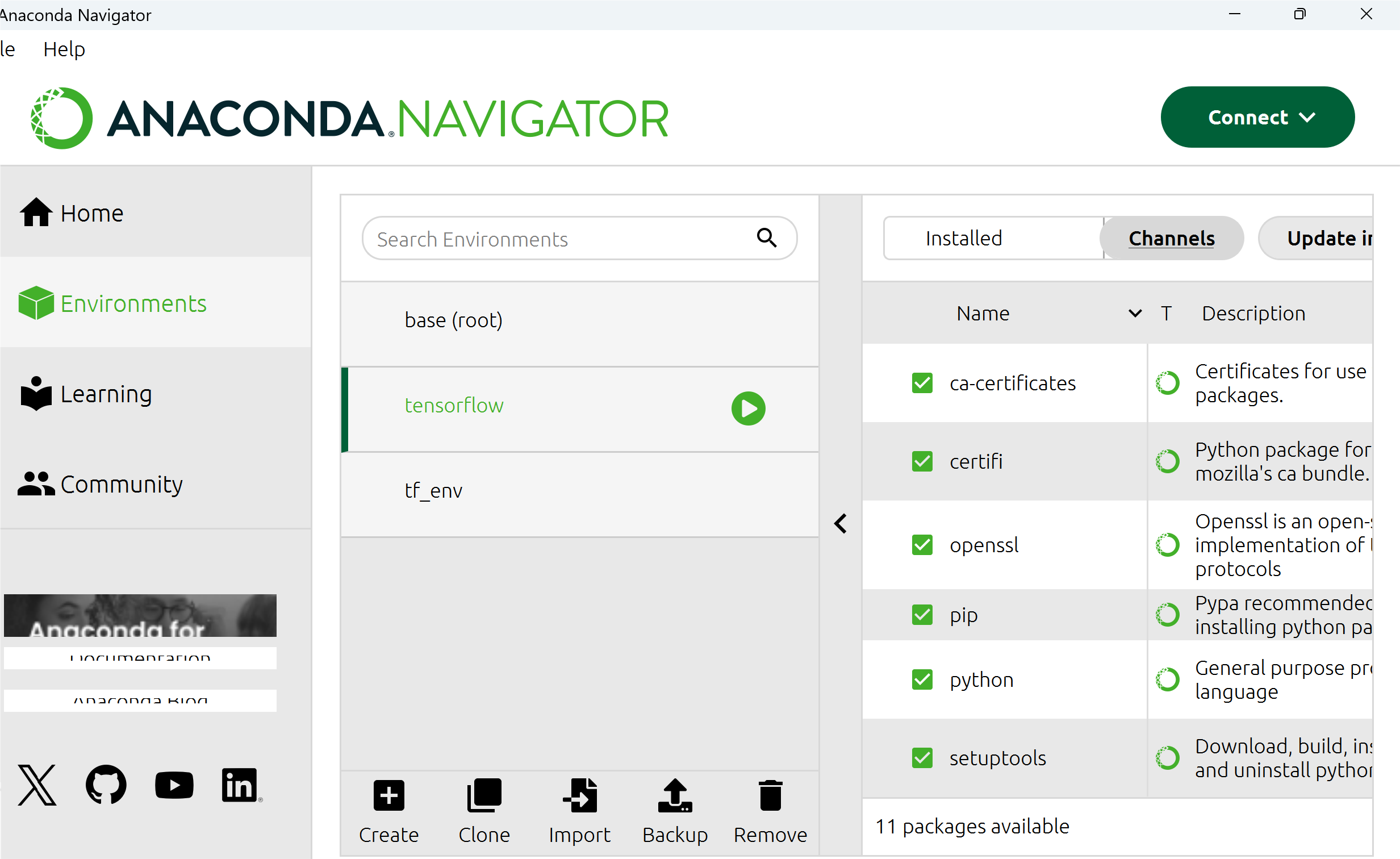Screen dimensions: 1400x859
Task: Open the Connect dropdown button
Action: click(x=1257, y=117)
